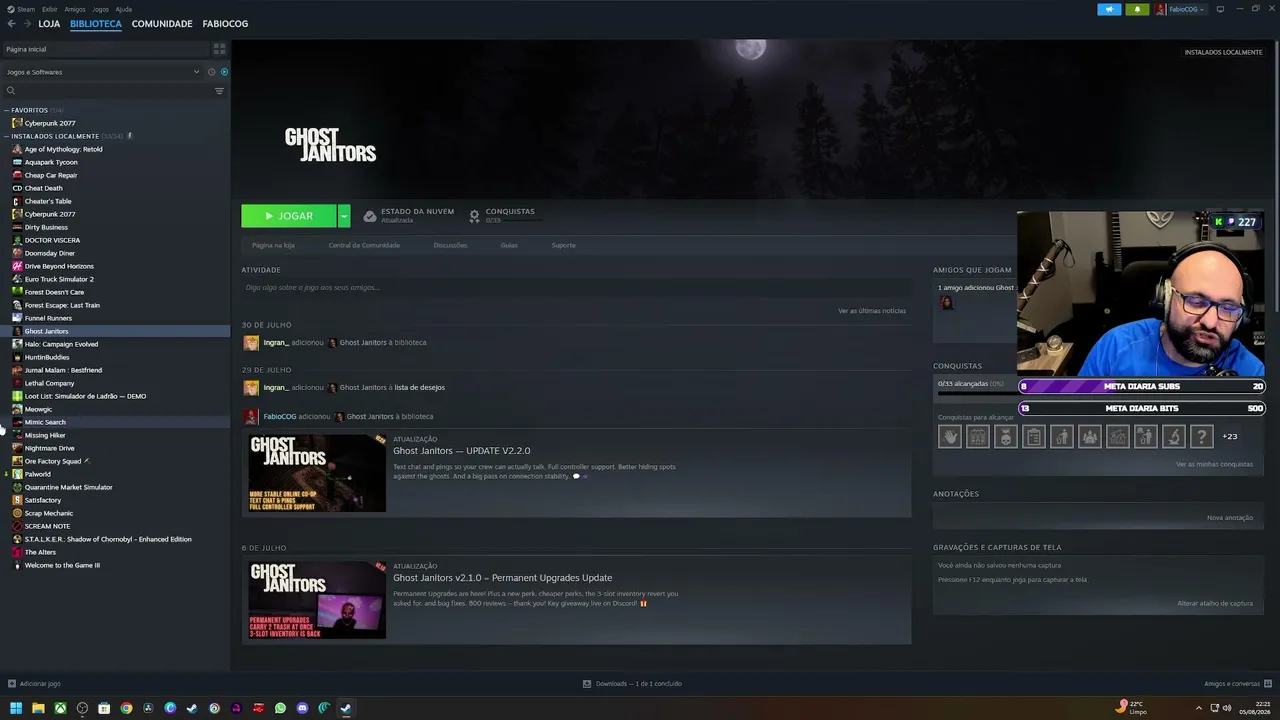Go back with the navigation back arrow
Image resolution: width=1280 pixels, height=720 pixels.
click(x=12, y=23)
